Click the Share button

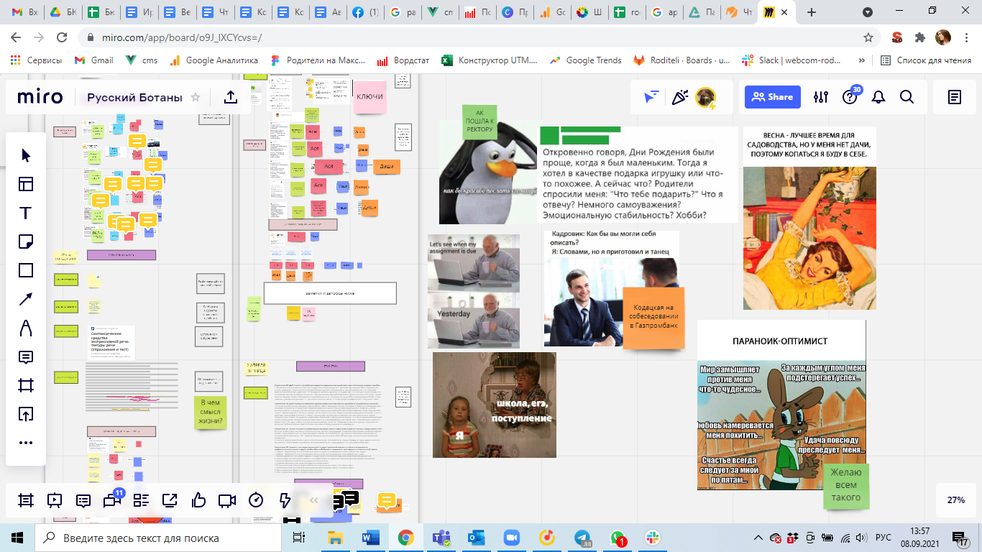tap(772, 97)
